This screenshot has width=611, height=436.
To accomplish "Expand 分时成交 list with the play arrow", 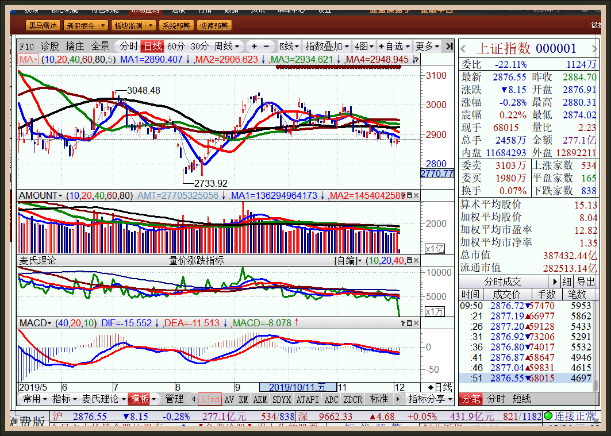I will coord(555,281).
